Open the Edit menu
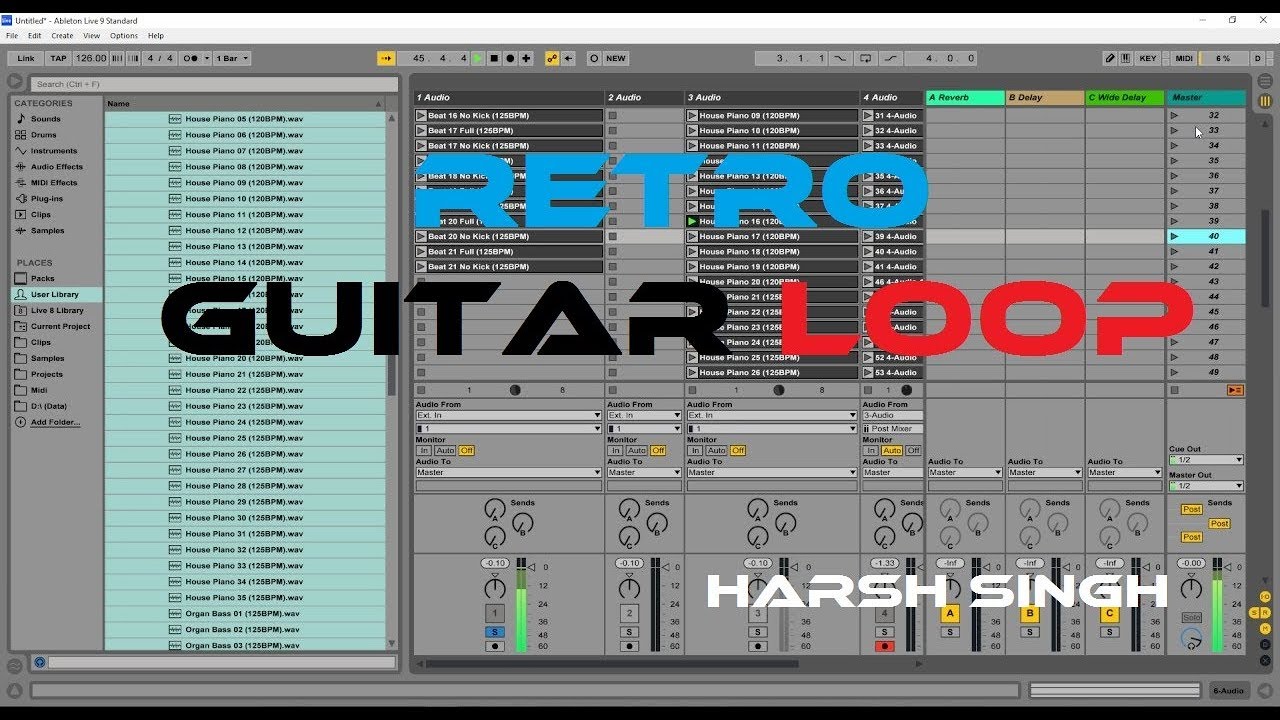 click(x=35, y=35)
